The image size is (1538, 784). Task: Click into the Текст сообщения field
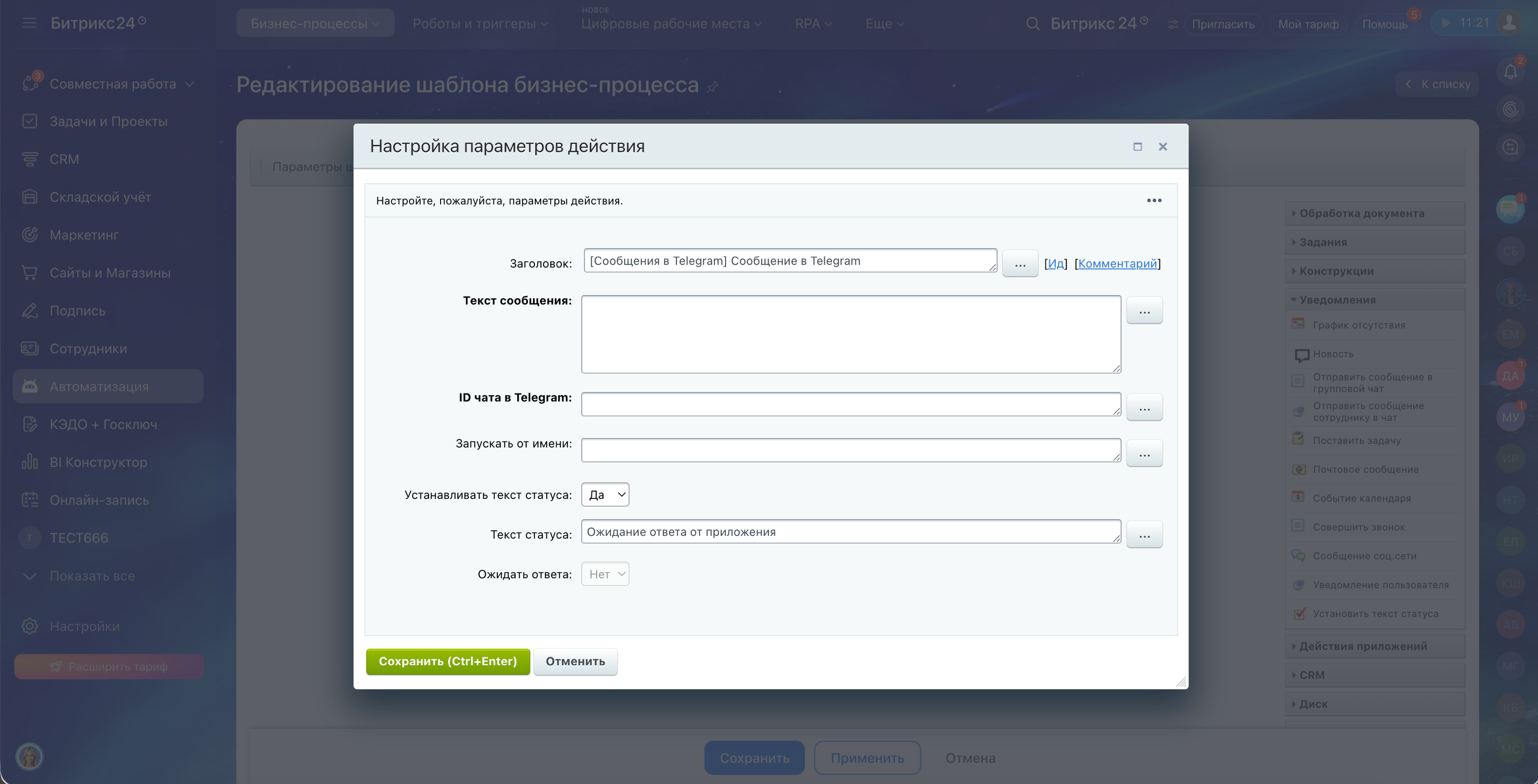(850, 334)
